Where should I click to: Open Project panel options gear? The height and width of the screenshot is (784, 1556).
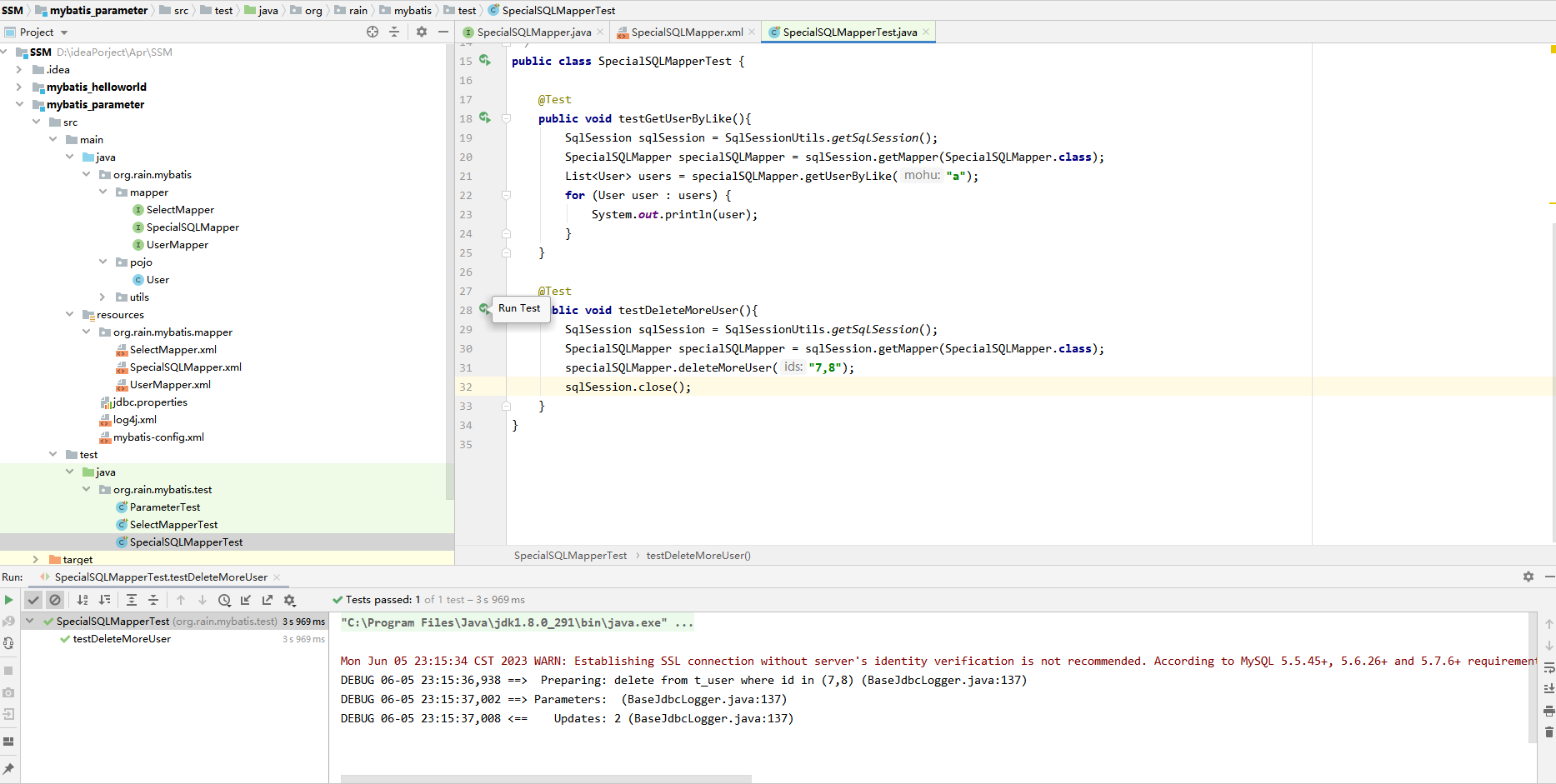tap(422, 32)
